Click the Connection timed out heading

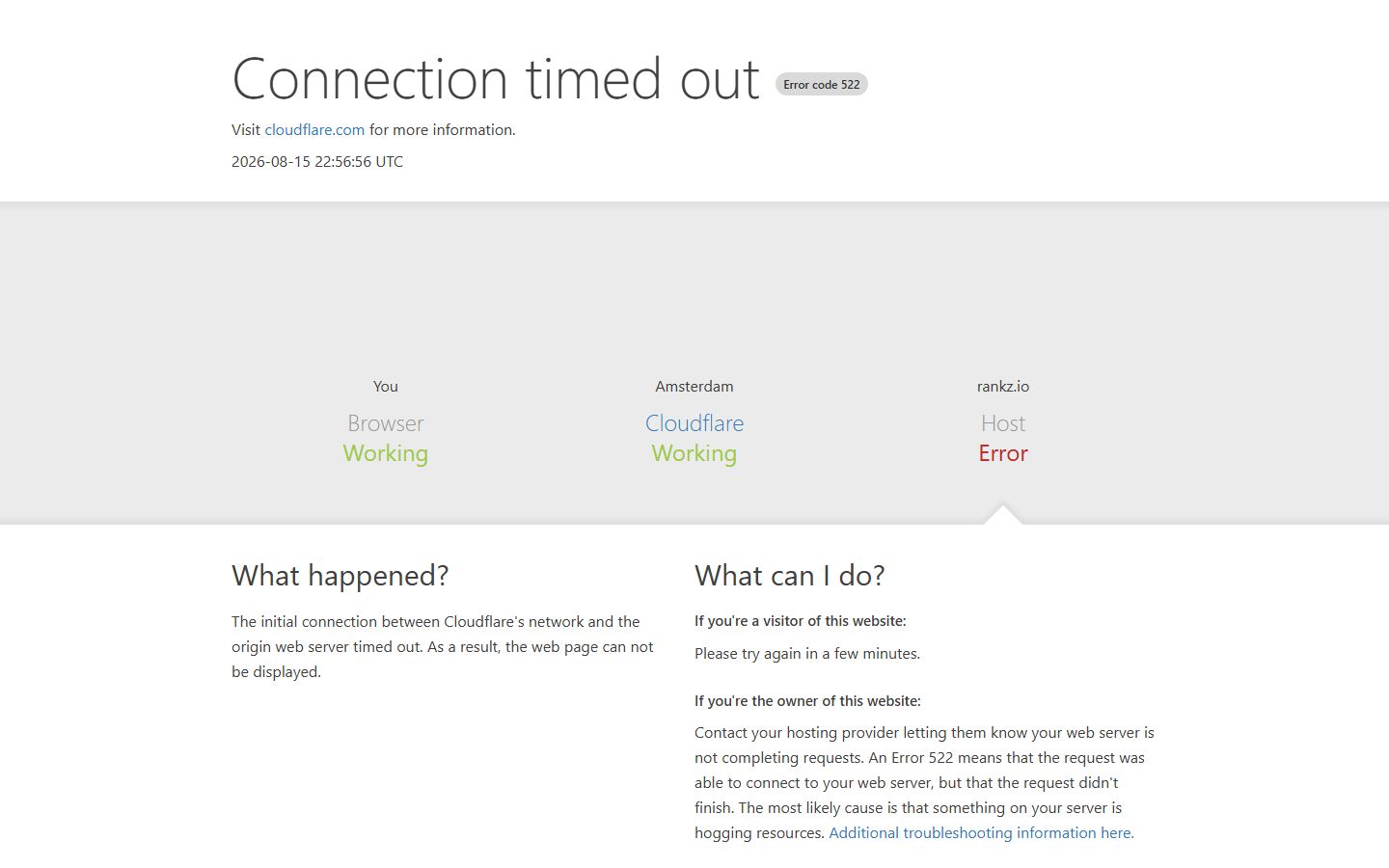click(x=496, y=79)
